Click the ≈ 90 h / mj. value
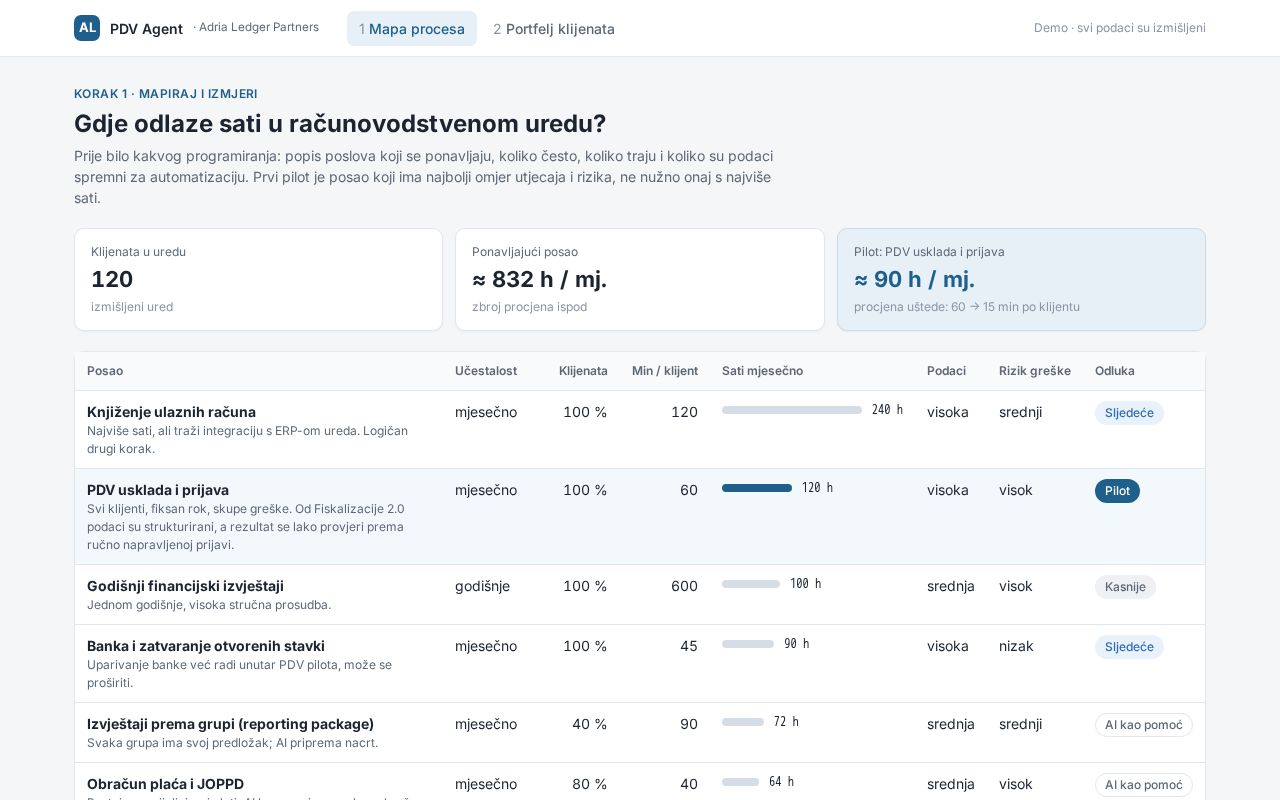Screen dimensions: 1280x800 914,279
